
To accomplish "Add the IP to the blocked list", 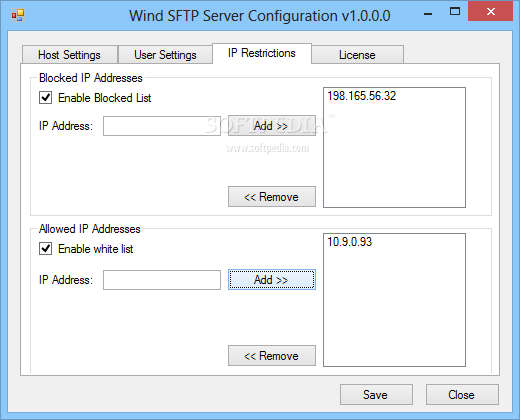I will (x=272, y=126).
